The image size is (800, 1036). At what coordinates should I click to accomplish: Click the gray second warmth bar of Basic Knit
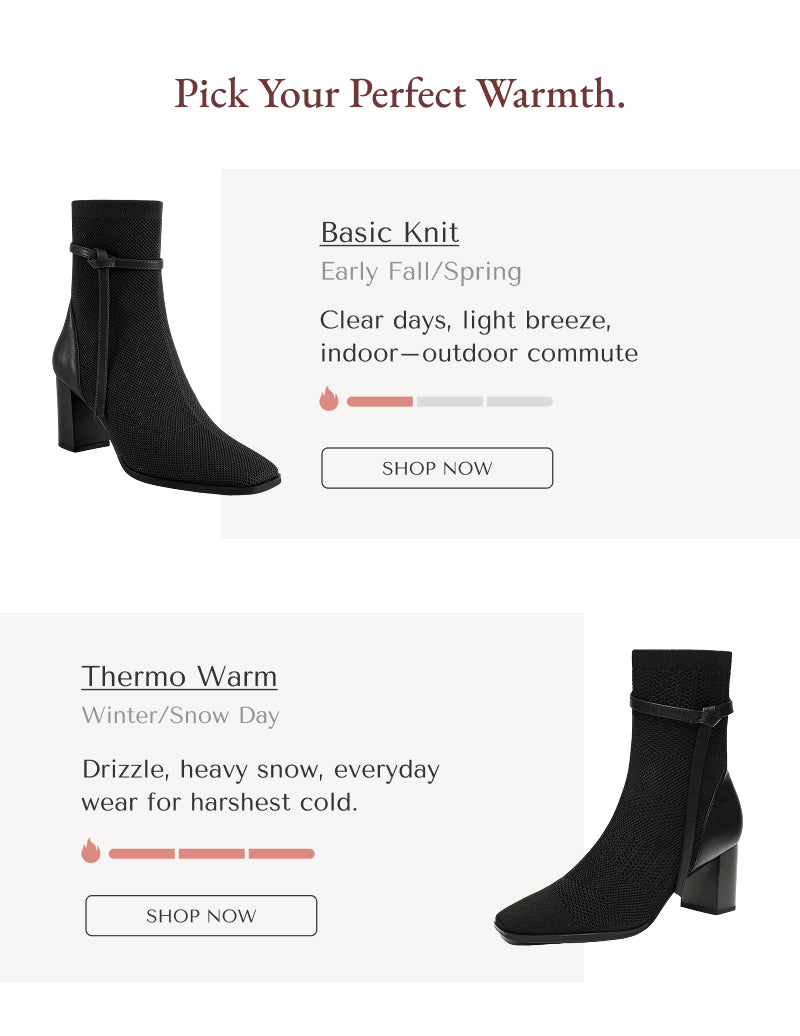click(450, 401)
